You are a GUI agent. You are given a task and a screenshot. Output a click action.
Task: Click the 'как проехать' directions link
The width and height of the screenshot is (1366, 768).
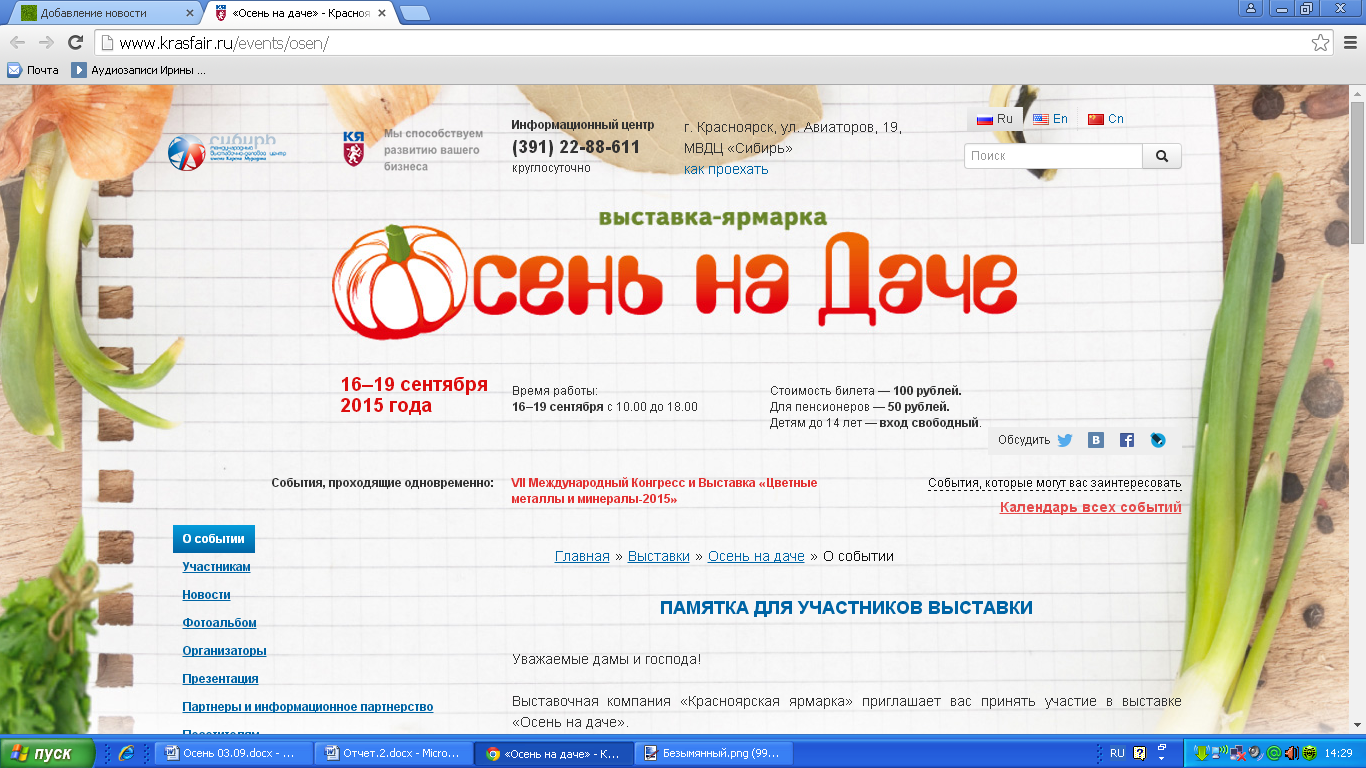click(726, 169)
